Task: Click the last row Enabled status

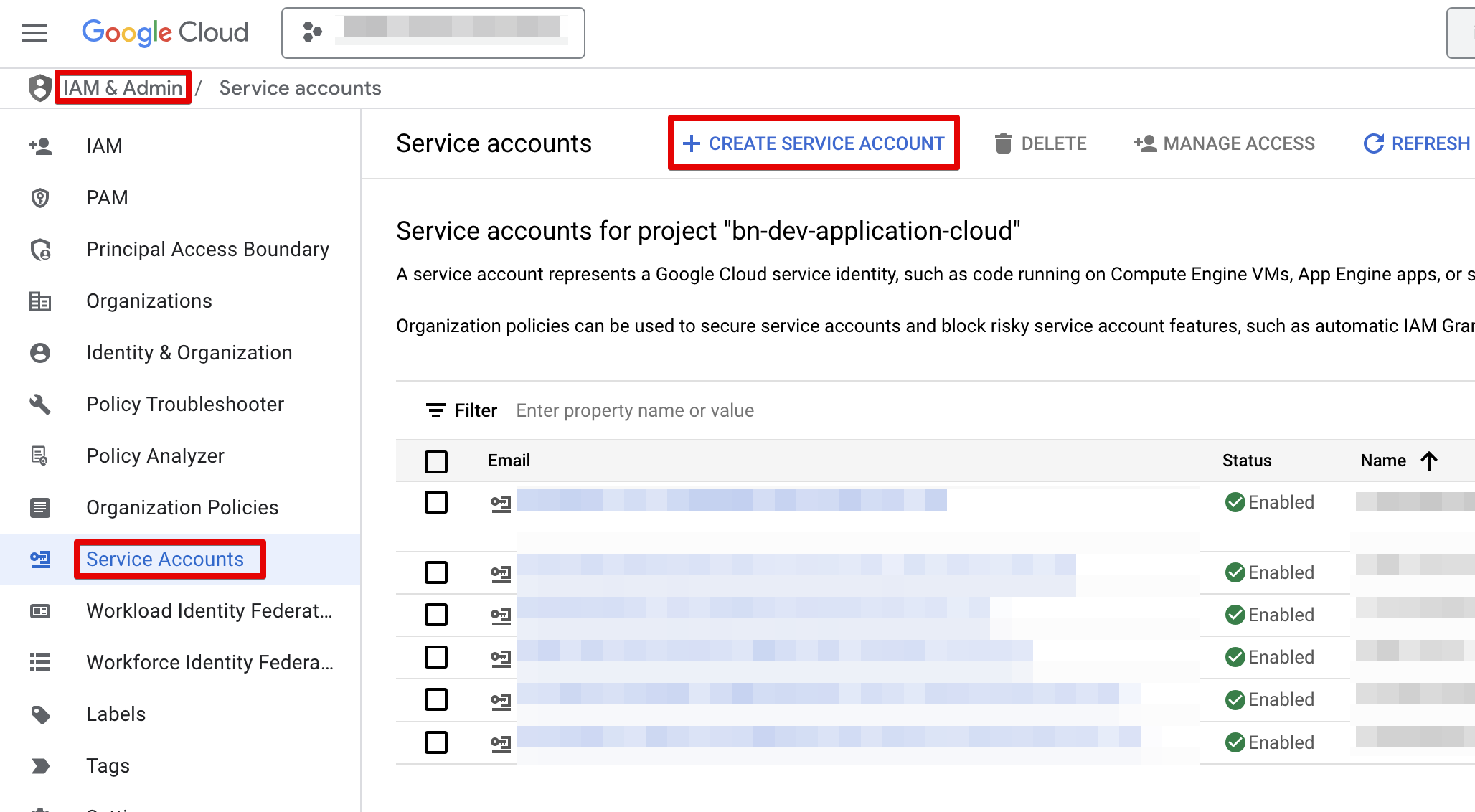Action: 1270,742
